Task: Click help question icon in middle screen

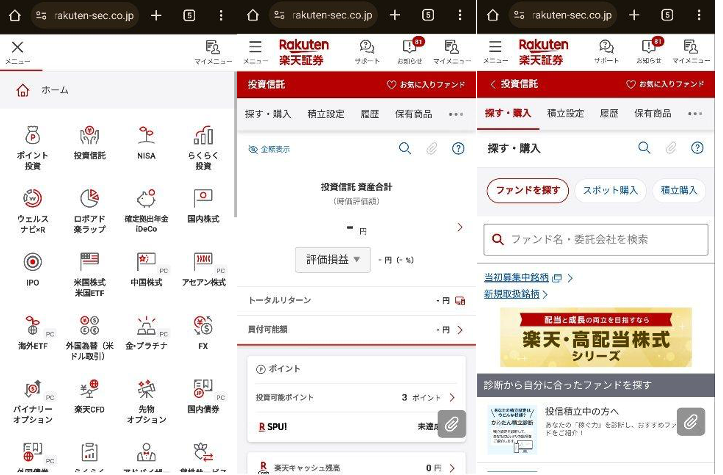Action: [x=458, y=148]
